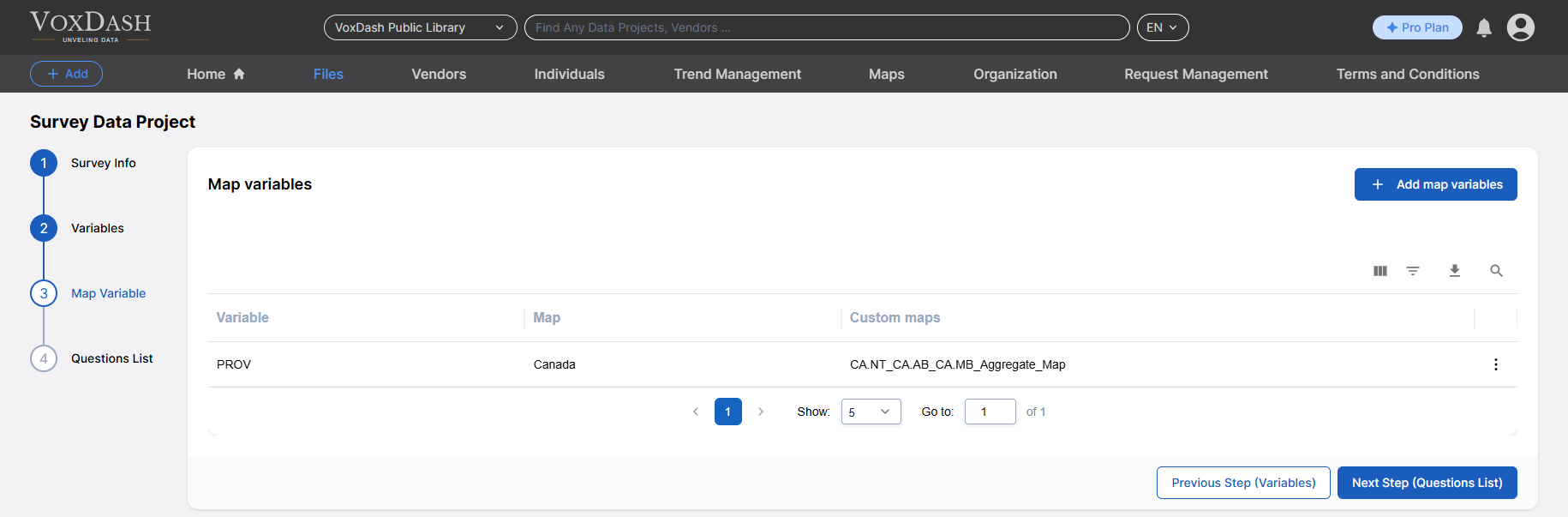The height and width of the screenshot is (517, 1568).
Task: Open the notifications bell
Action: [x=1484, y=27]
